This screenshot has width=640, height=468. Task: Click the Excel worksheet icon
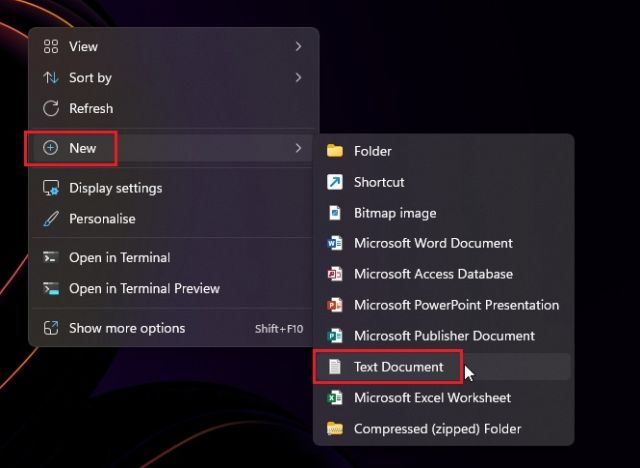point(335,398)
